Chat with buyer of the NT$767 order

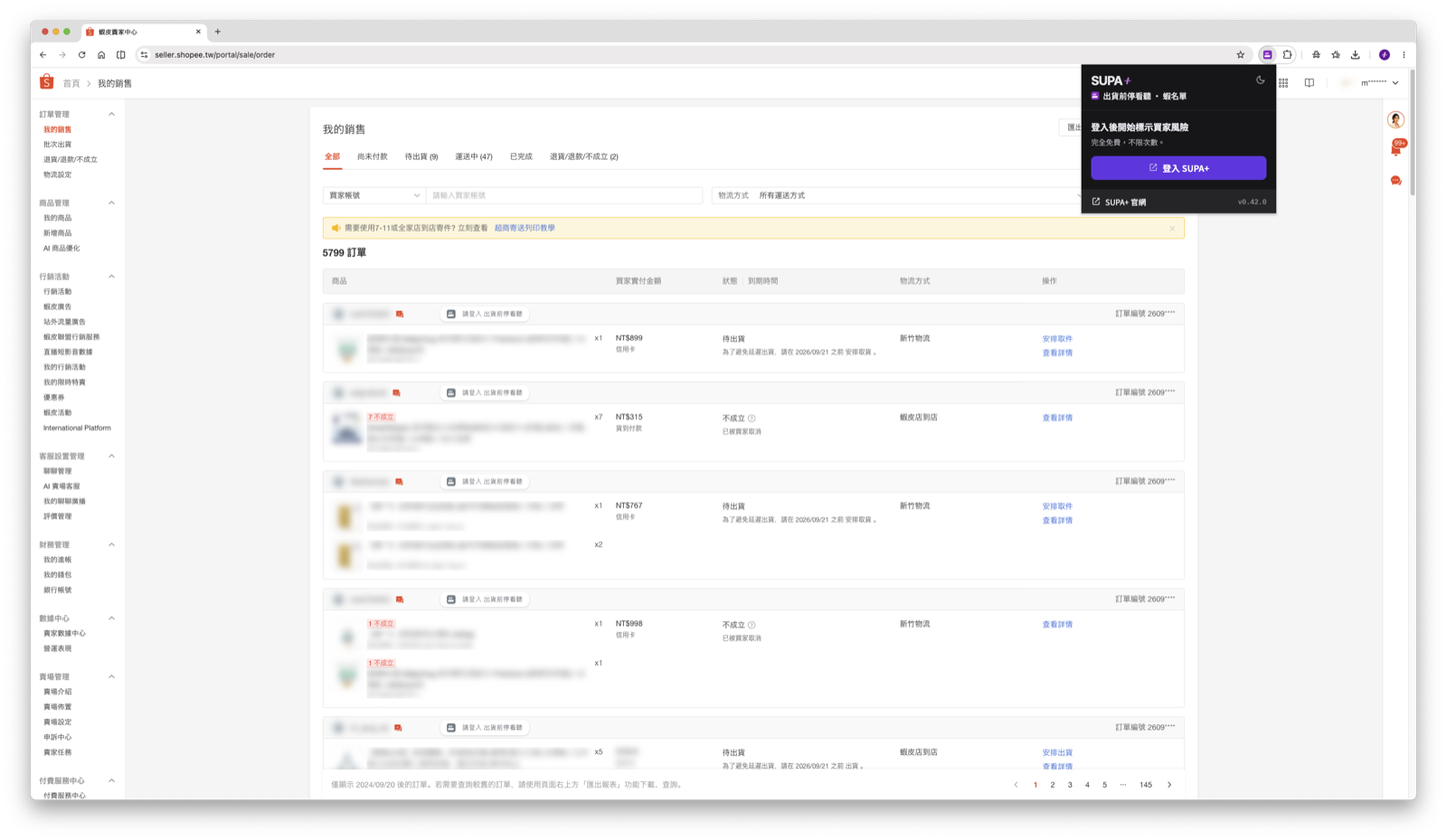(399, 481)
